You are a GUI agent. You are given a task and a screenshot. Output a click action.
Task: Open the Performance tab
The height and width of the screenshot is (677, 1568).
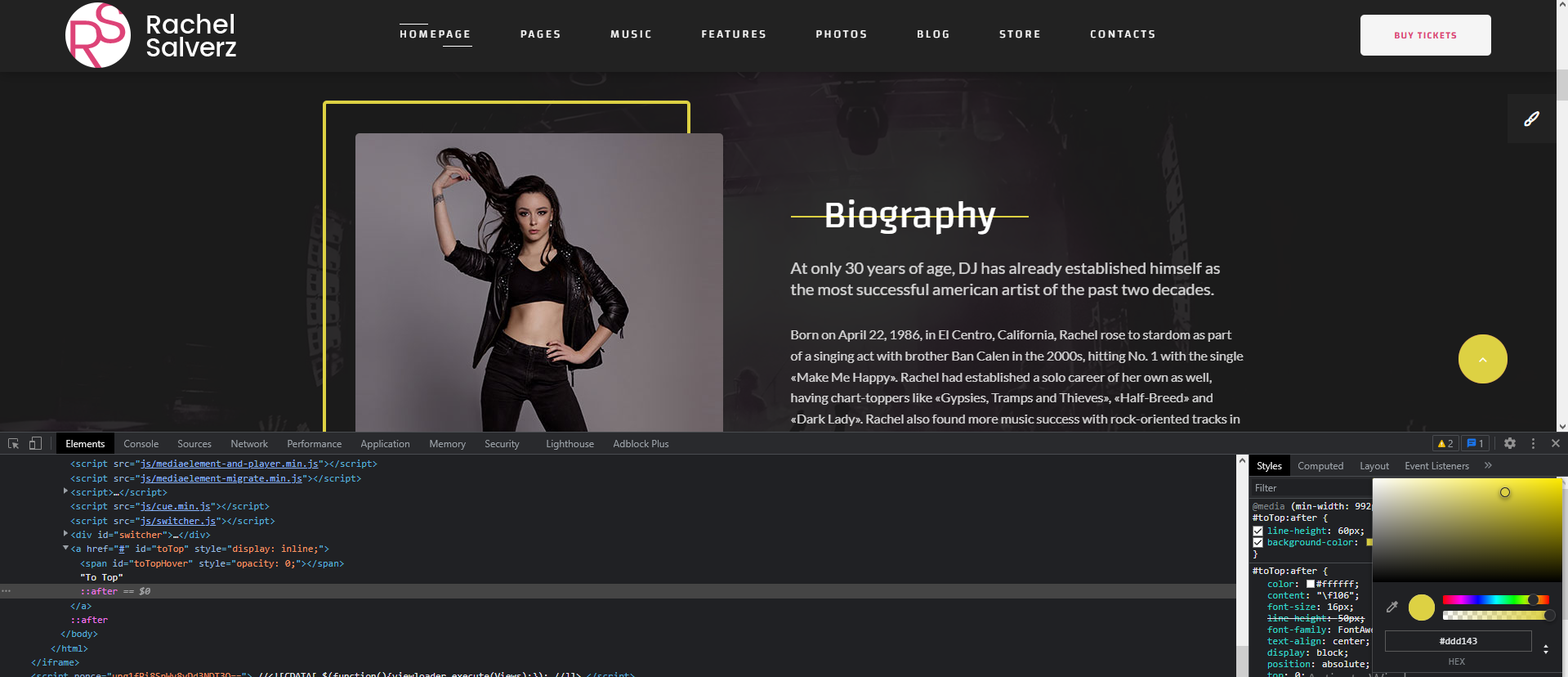click(x=314, y=444)
